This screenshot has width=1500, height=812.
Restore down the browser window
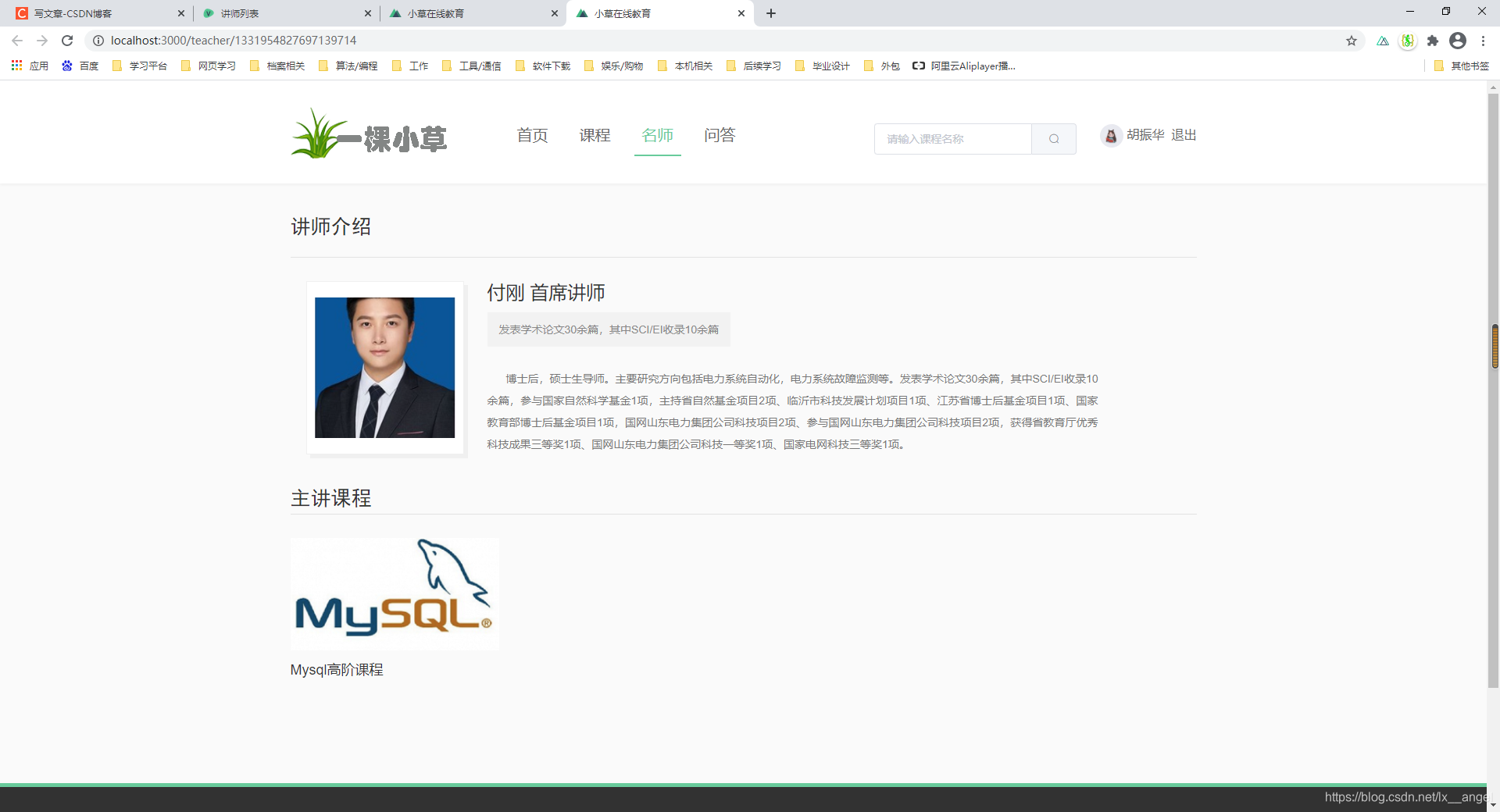tap(1446, 12)
